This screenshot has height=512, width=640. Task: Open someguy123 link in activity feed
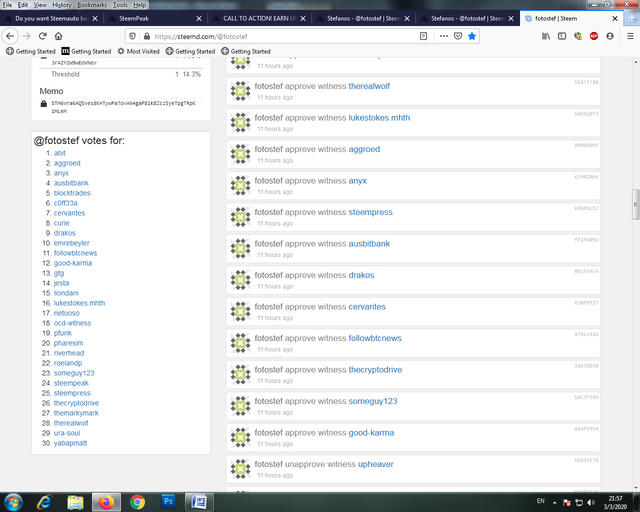pos(373,401)
